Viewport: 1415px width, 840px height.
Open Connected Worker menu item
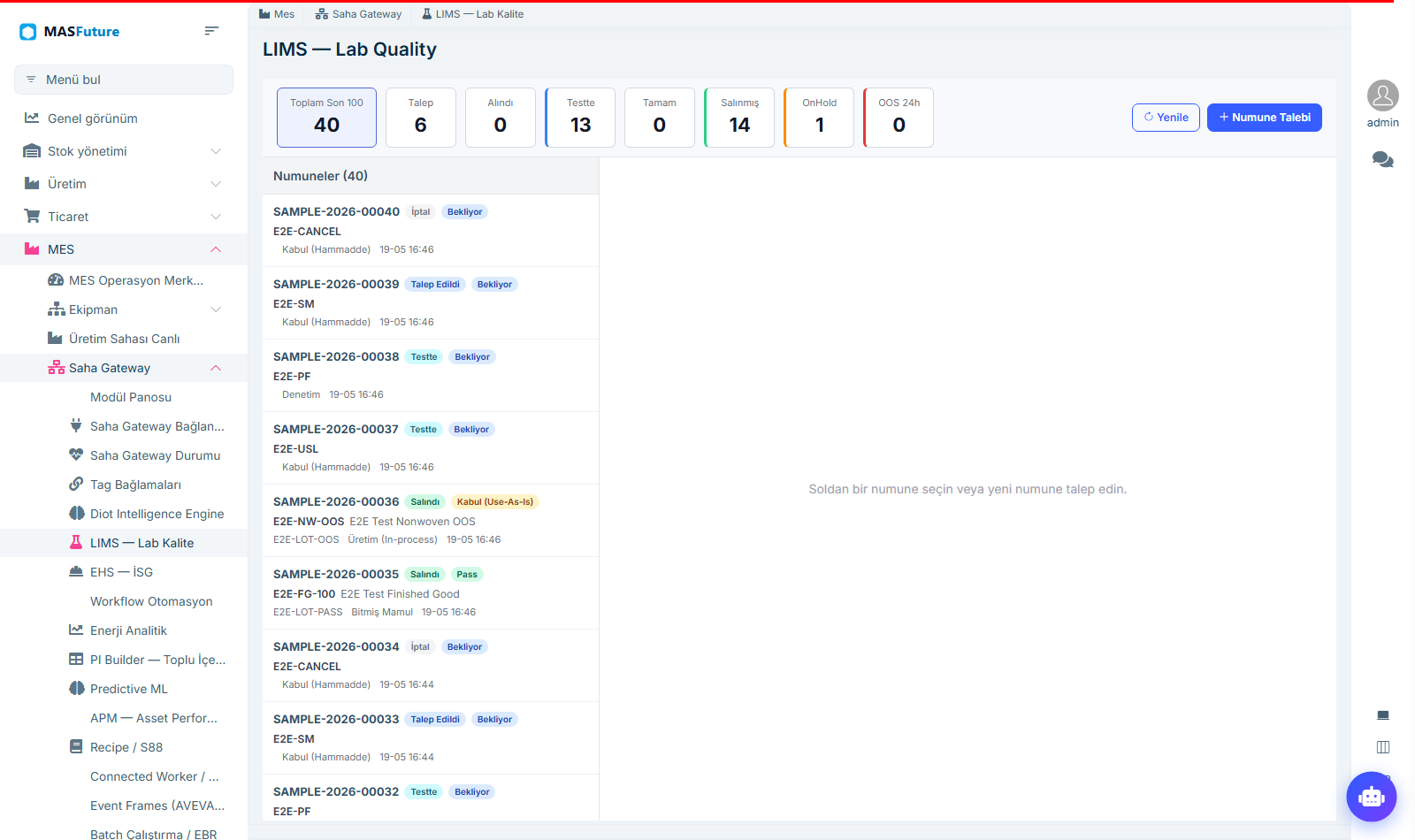155,776
